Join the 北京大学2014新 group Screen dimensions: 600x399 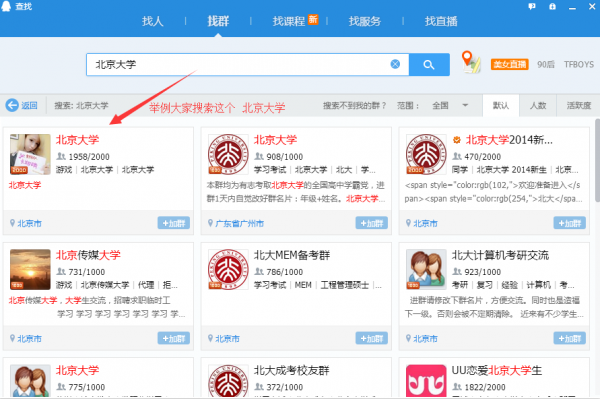[570, 223]
